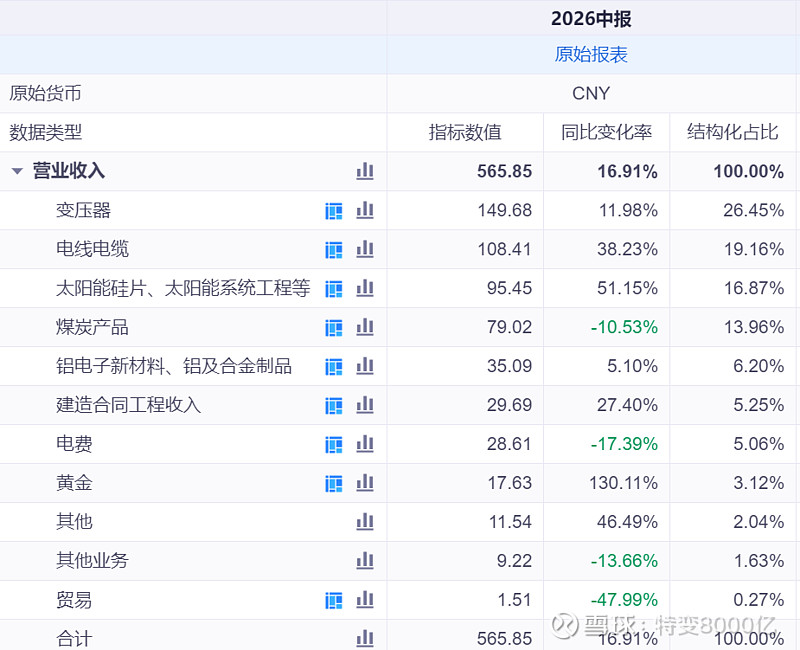This screenshot has height=650, width=800.
Task: Select the 煤炭产品 row label
Action: [92, 327]
